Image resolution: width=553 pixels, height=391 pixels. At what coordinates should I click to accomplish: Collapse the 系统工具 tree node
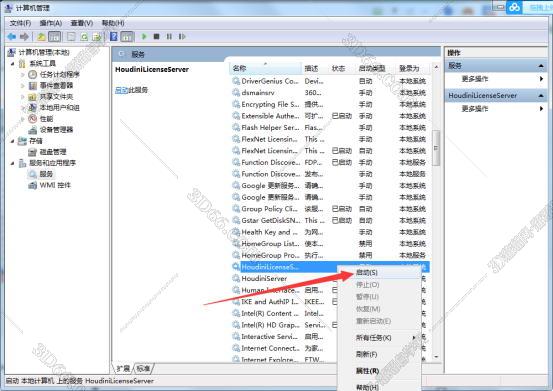click(x=13, y=64)
